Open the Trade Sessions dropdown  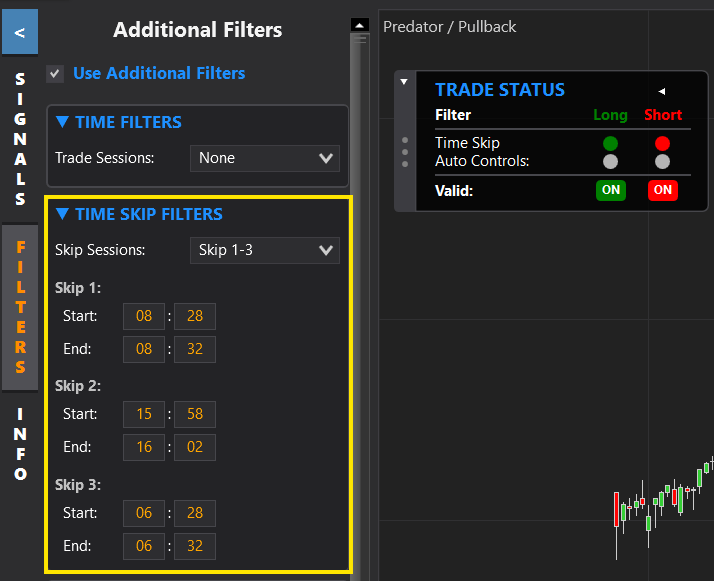[265, 158]
